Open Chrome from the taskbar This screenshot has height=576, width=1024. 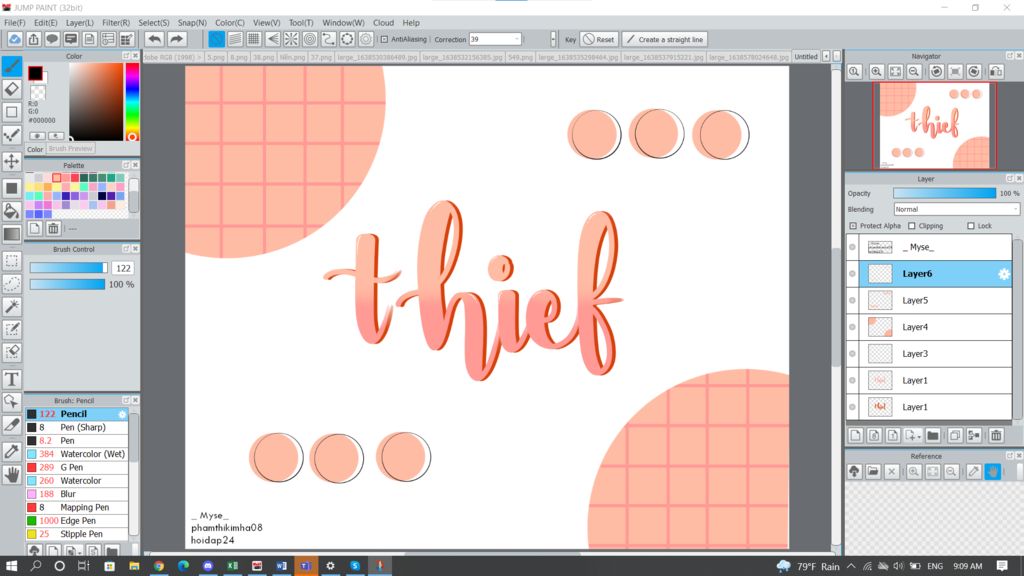click(x=159, y=566)
